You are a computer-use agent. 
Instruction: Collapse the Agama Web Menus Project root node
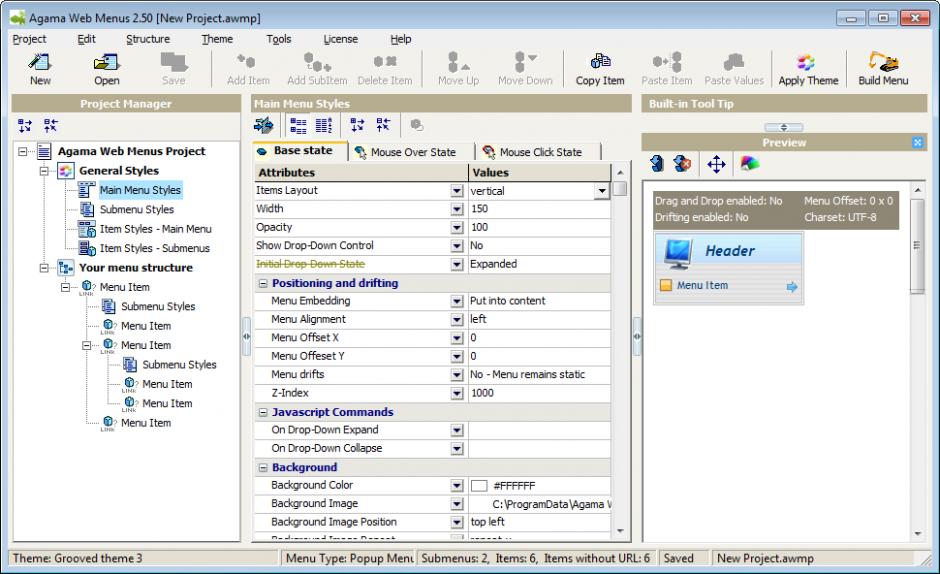23,152
